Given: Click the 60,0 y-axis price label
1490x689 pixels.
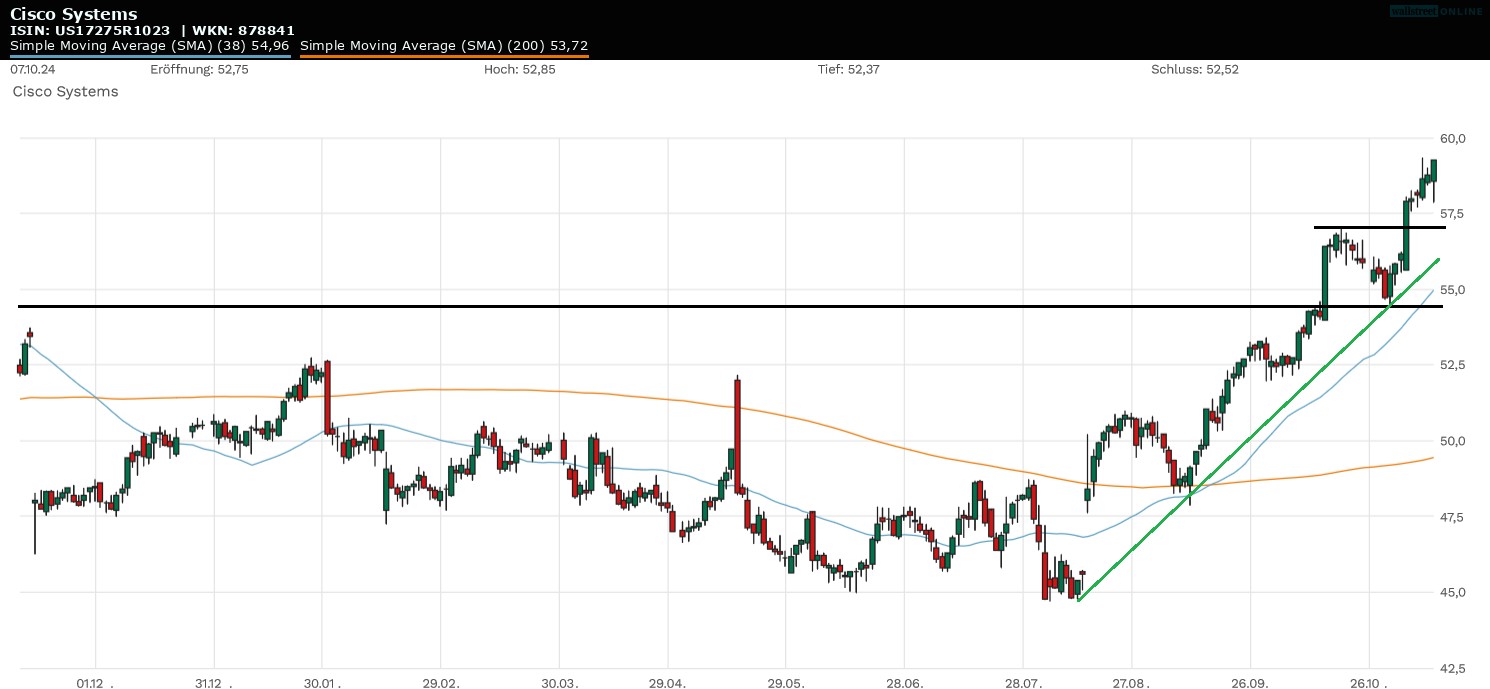Looking at the screenshot, I should pyautogui.click(x=1453, y=138).
